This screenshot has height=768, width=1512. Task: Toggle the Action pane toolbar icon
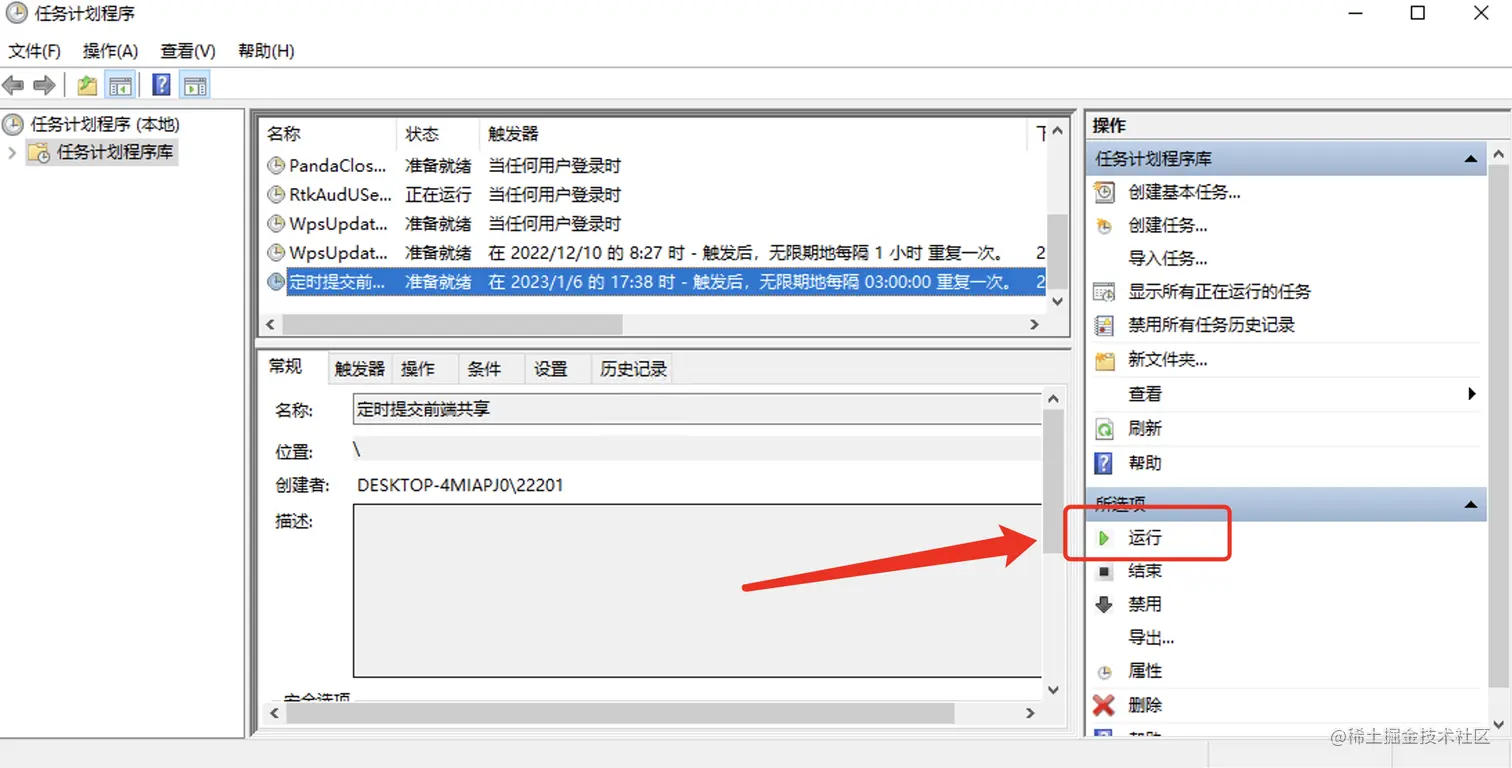(x=195, y=86)
